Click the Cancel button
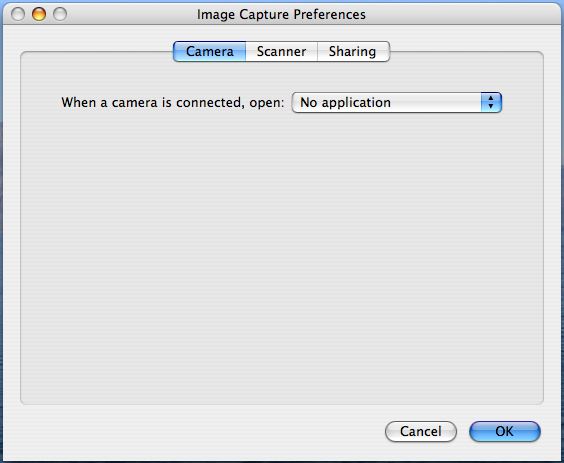The image size is (564, 463). click(x=421, y=431)
